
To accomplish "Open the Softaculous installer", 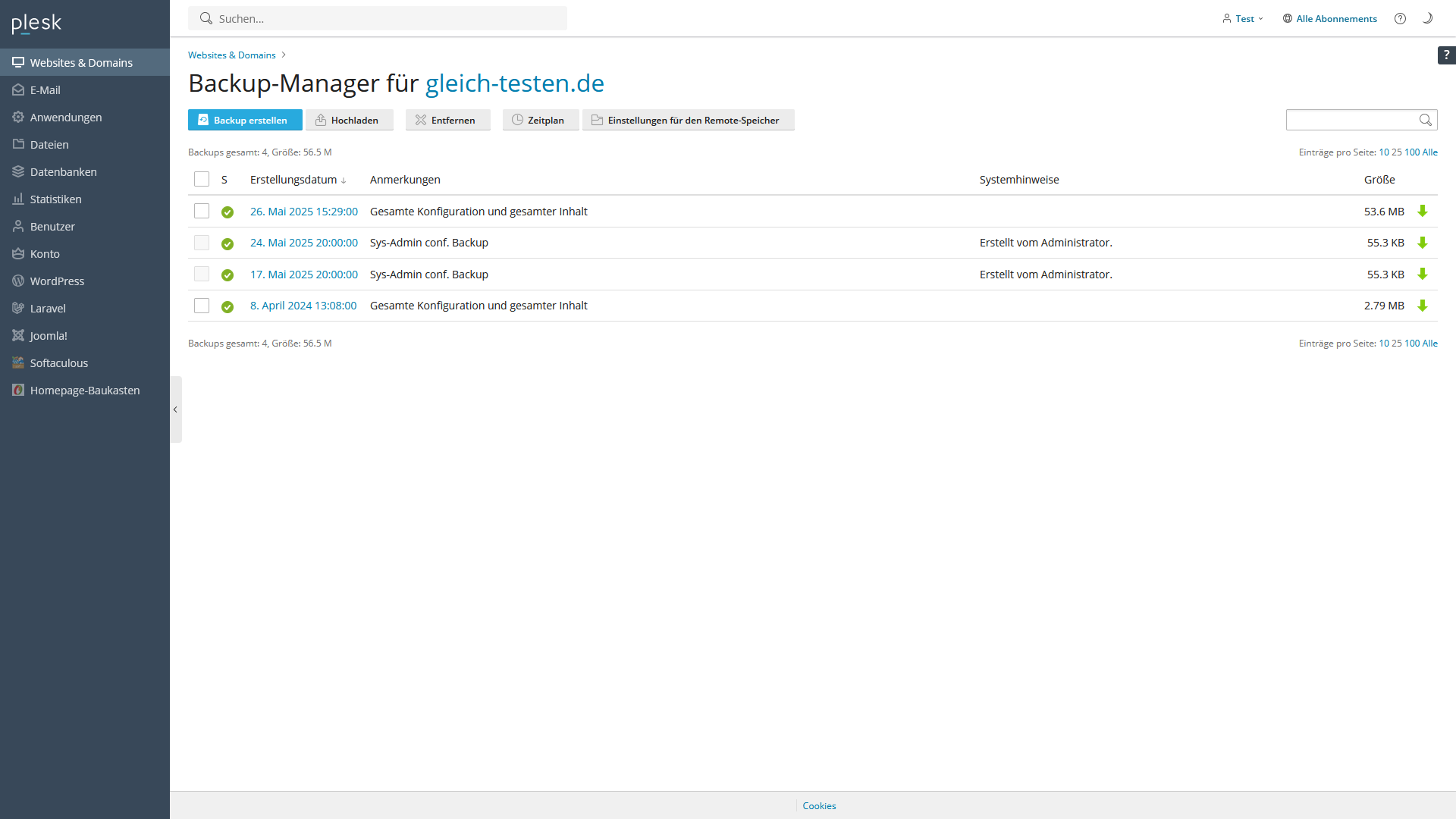I will click(58, 362).
